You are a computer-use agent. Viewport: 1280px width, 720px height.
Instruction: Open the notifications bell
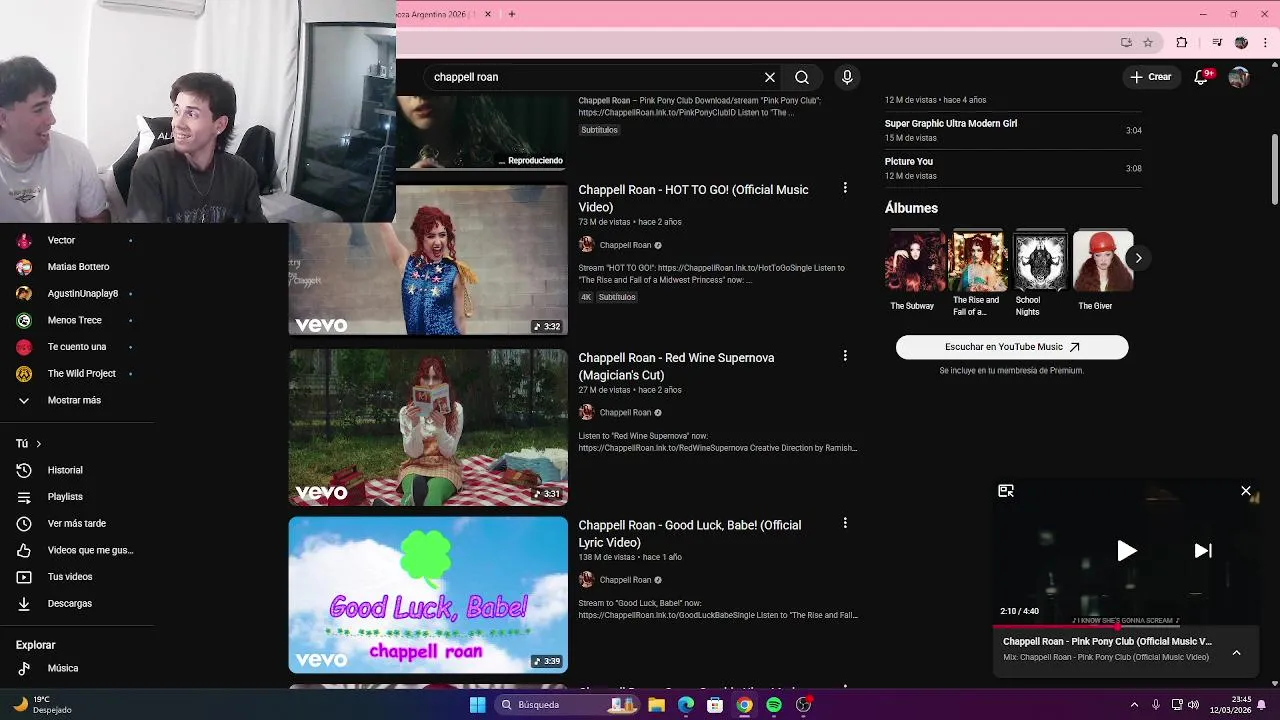1202,77
